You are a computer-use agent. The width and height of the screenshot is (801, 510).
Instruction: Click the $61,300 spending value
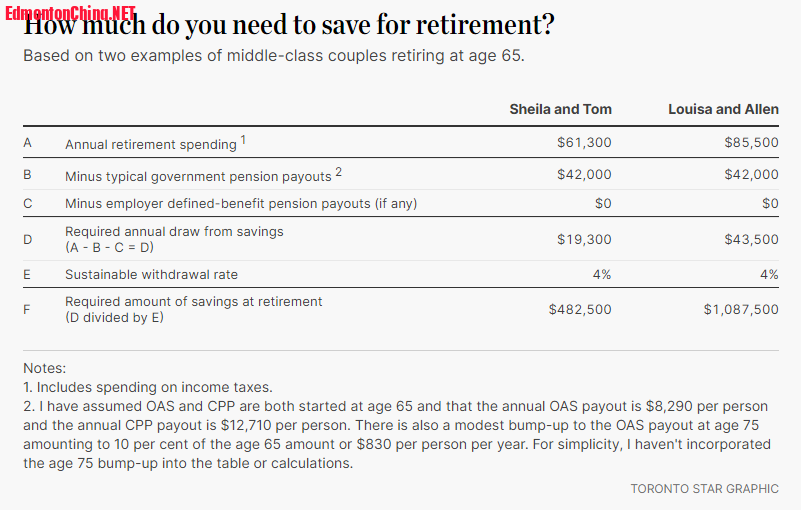[584, 143]
